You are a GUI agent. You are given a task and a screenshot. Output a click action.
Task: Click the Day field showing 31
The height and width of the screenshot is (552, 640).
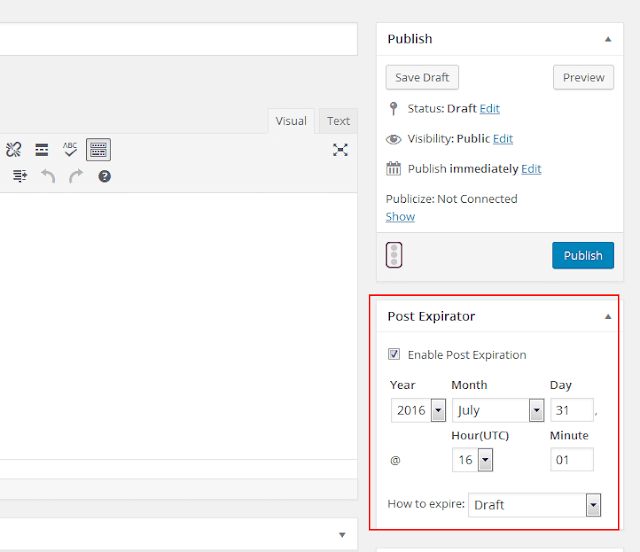[572, 410]
